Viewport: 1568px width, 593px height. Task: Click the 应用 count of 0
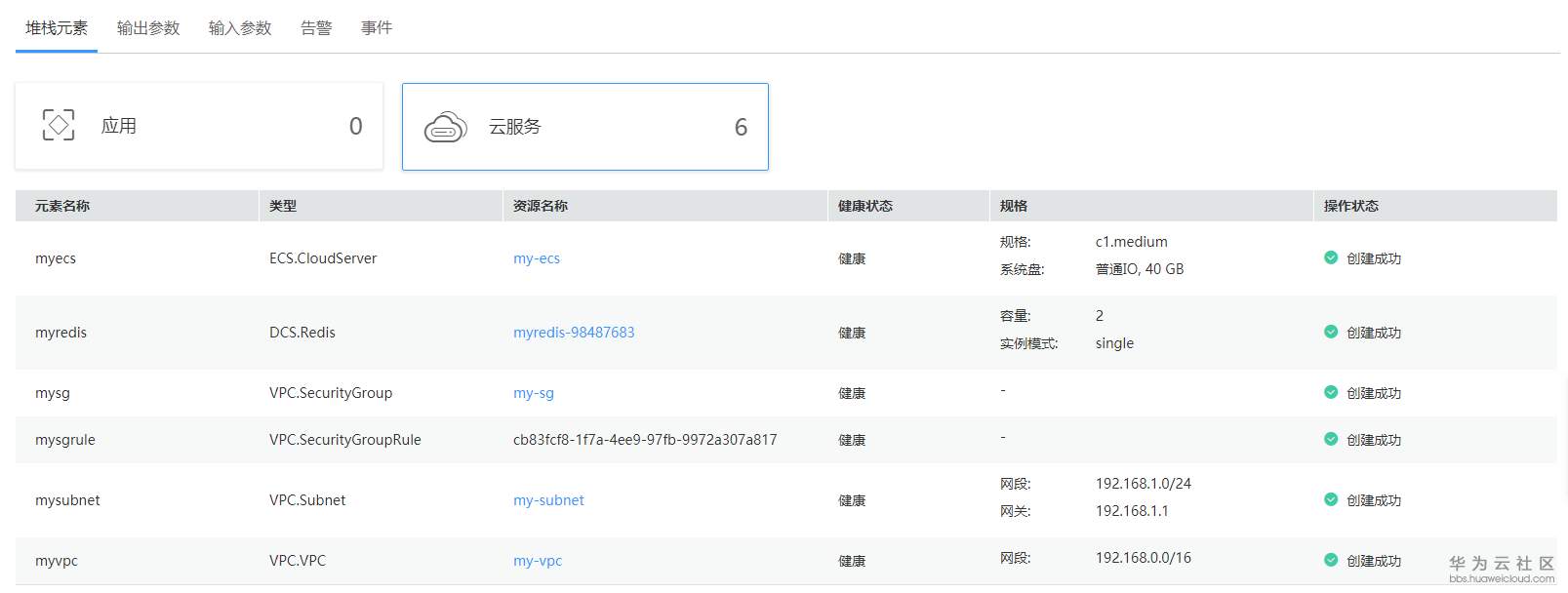(356, 126)
